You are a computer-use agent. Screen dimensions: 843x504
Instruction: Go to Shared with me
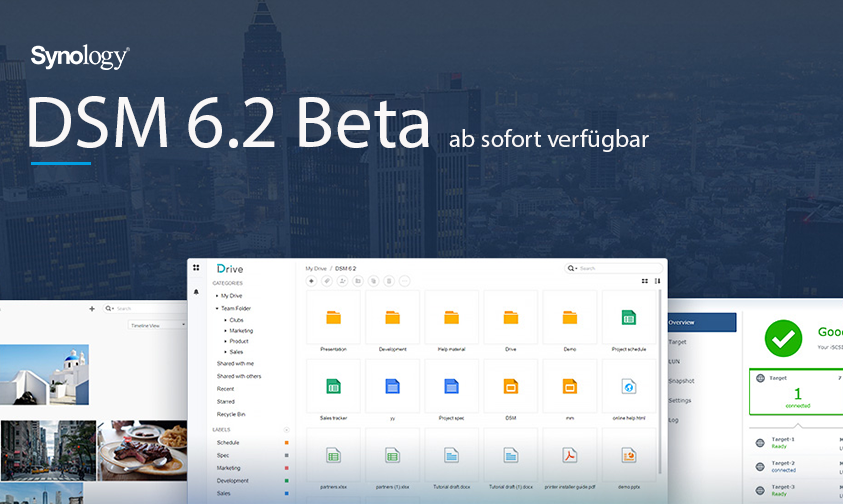(234, 363)
